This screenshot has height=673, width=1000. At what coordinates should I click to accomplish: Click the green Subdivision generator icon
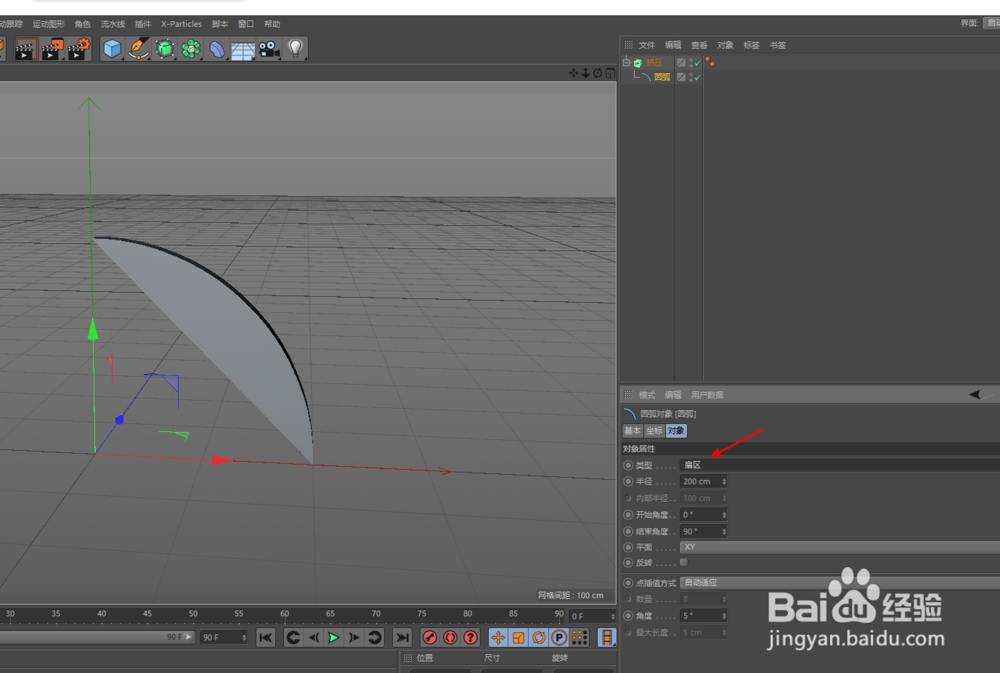[x=165, y=49]
